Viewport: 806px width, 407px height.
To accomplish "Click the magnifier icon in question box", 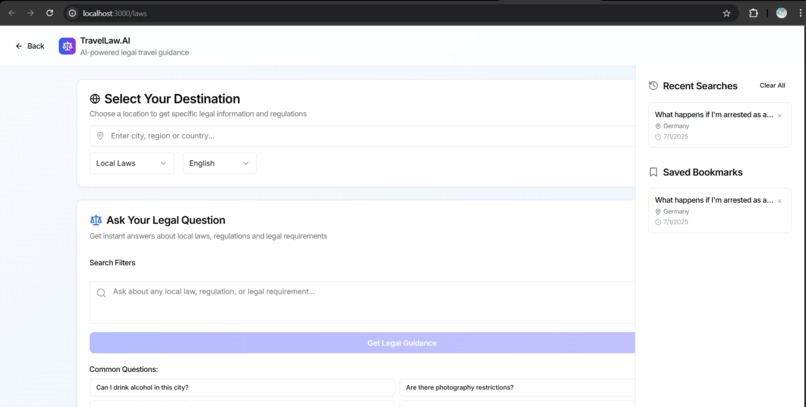I will point(101,292).
